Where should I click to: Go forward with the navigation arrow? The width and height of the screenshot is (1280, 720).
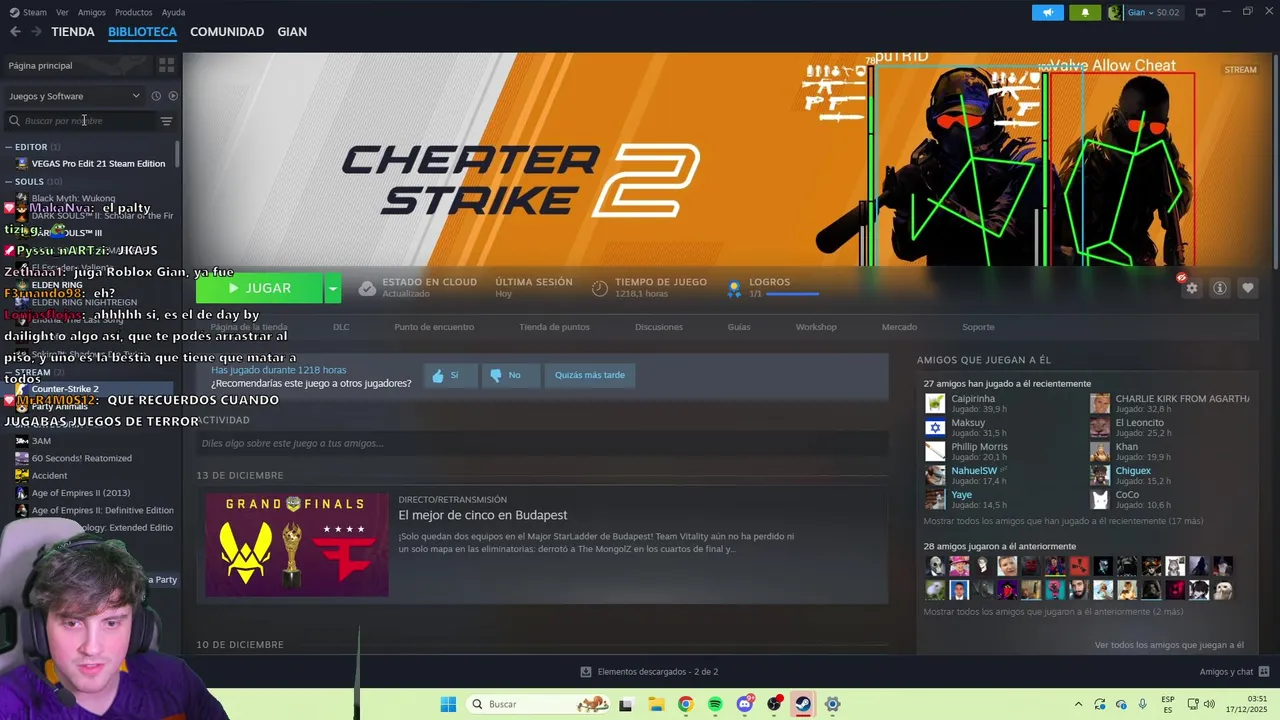36,32
